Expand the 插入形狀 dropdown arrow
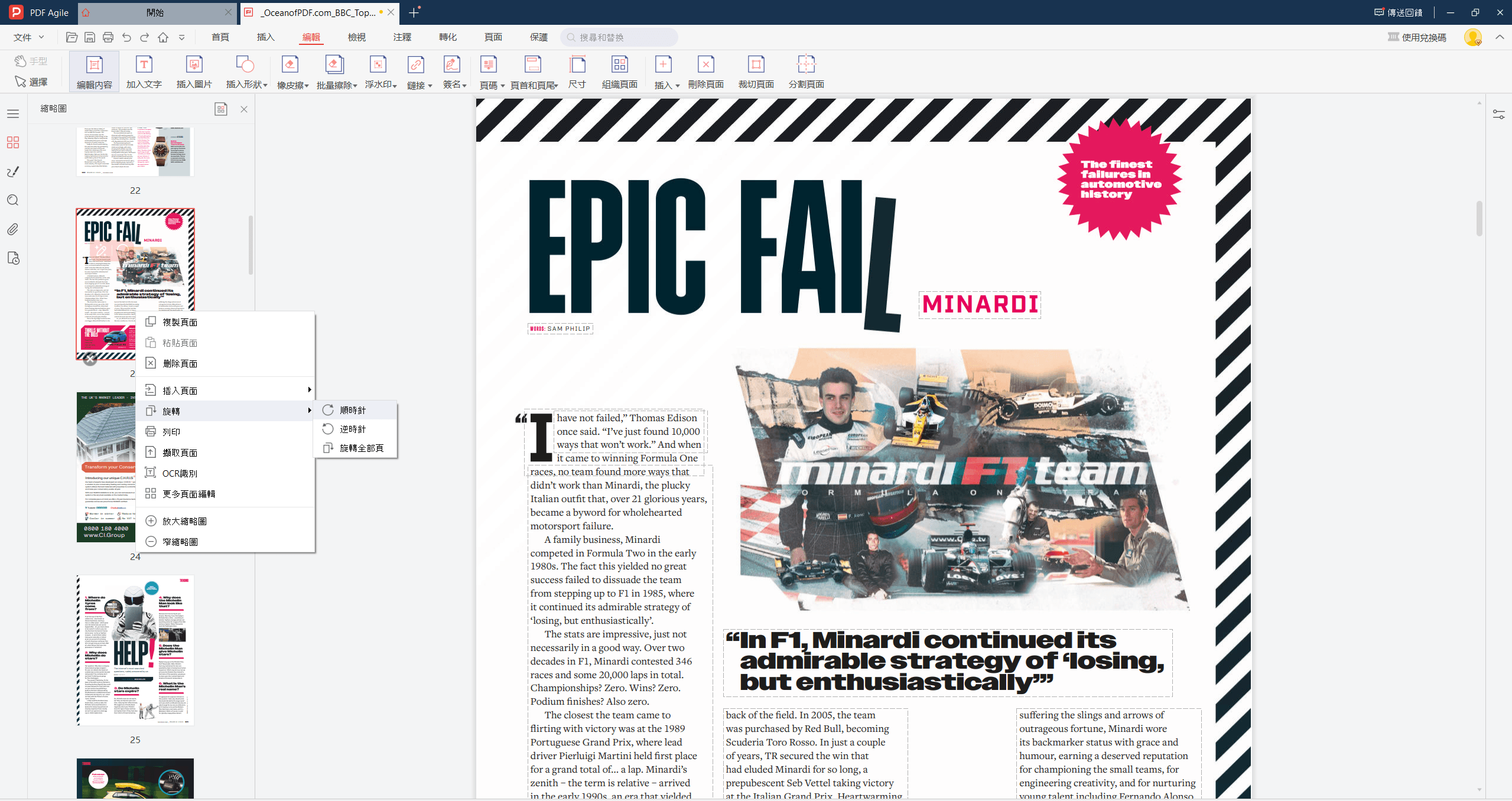Viewport: 1512px width, 801px height. coord(265,86)
